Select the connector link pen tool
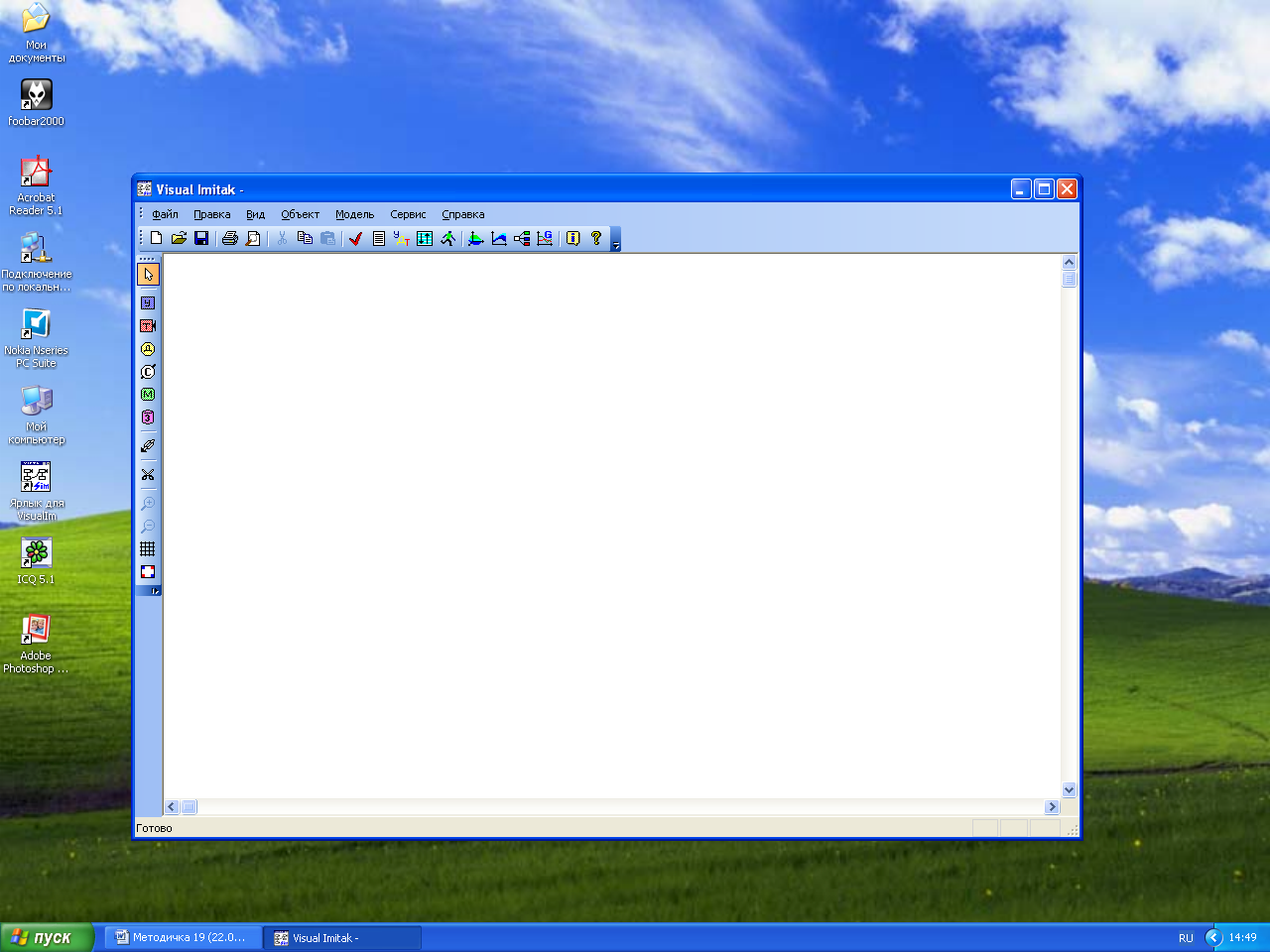Viewport: 1270px width, 952px height. pyautogui.click(x=148, y=446)
